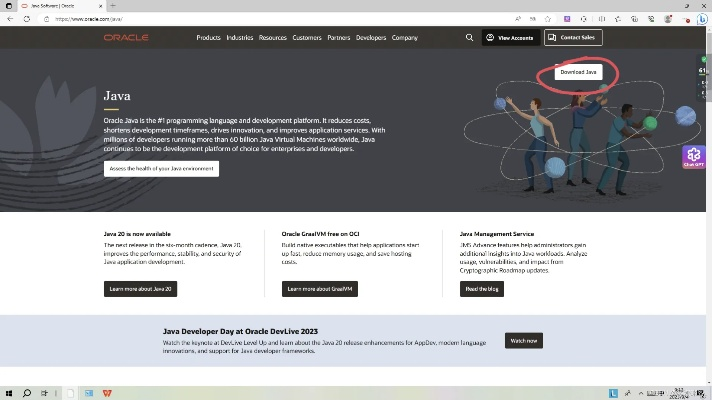The width and height of the screenshot is (712, 400).
Task: Click the browser address bar URL field
Action: tap(250, 19)
